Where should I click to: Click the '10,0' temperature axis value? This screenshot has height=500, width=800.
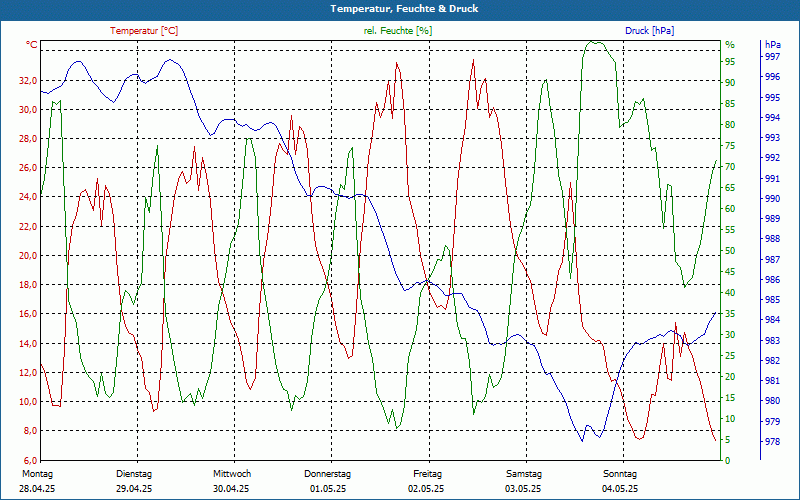29,402
